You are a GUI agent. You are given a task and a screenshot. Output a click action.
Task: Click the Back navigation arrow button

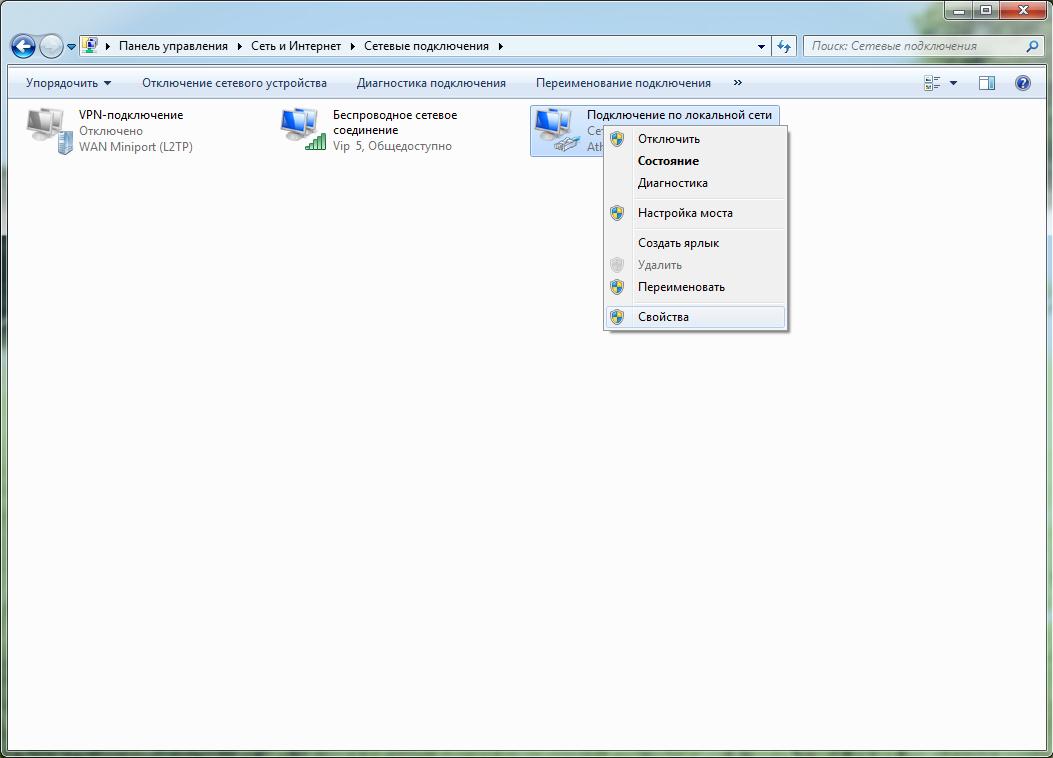click(23, 46)
